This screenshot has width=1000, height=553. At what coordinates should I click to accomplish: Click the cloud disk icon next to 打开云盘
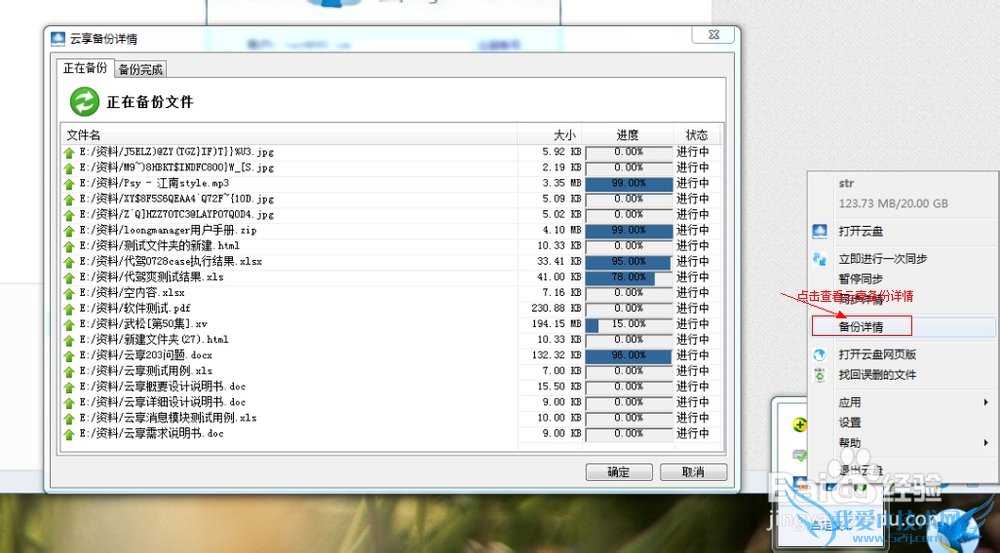tap(820, 231)
